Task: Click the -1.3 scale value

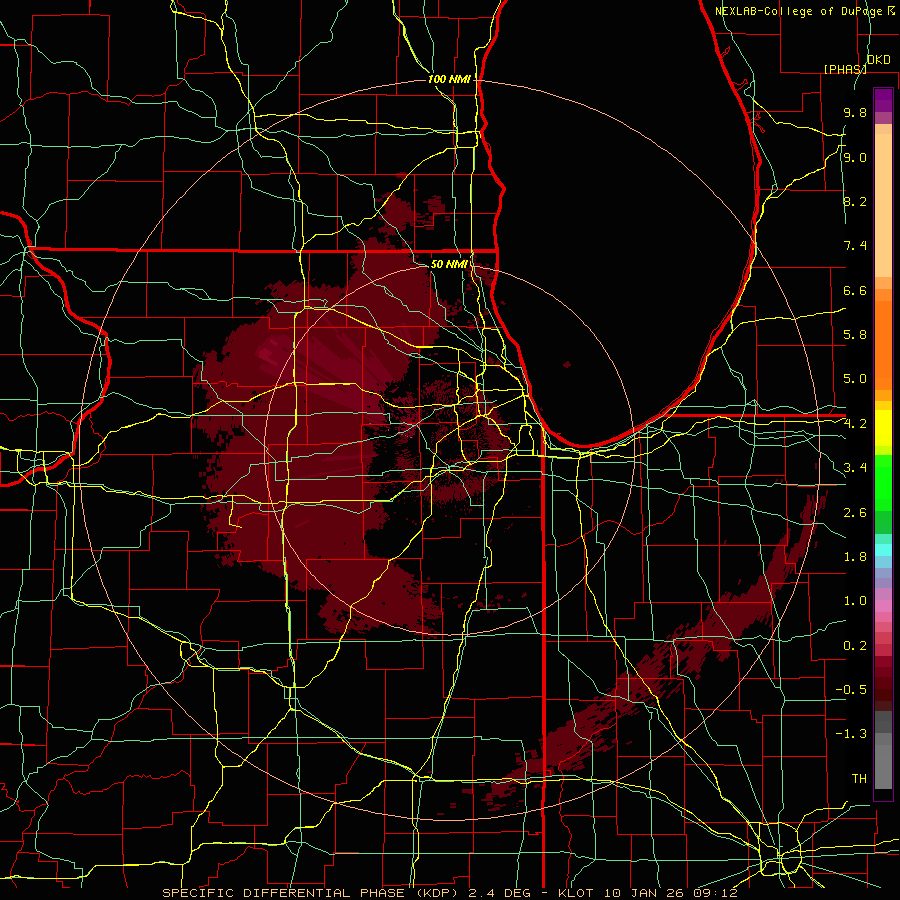Action: 851,734
